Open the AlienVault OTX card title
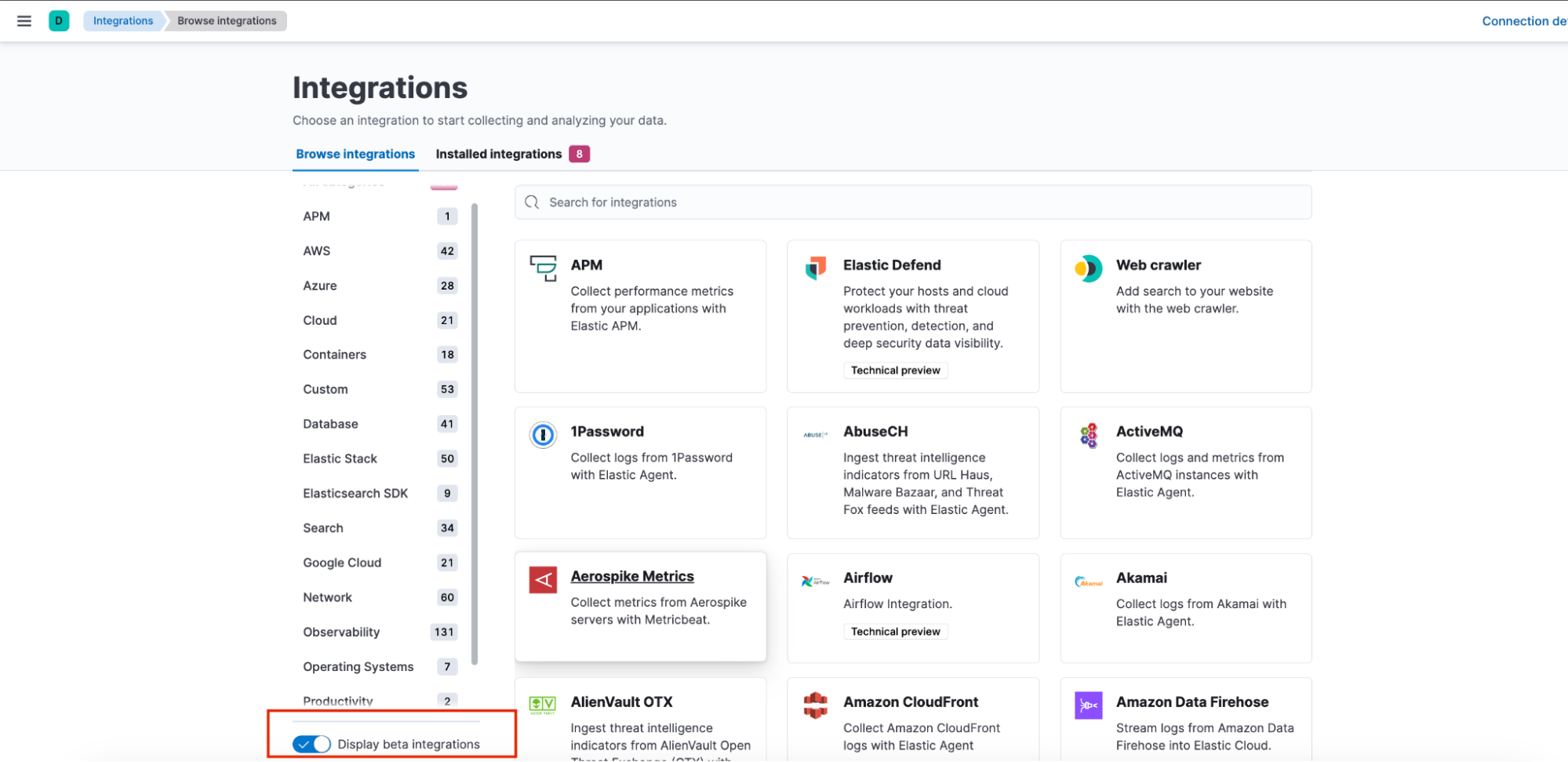Image resolution: width=1568 pixels, height=762 pixels. point(621,702)
